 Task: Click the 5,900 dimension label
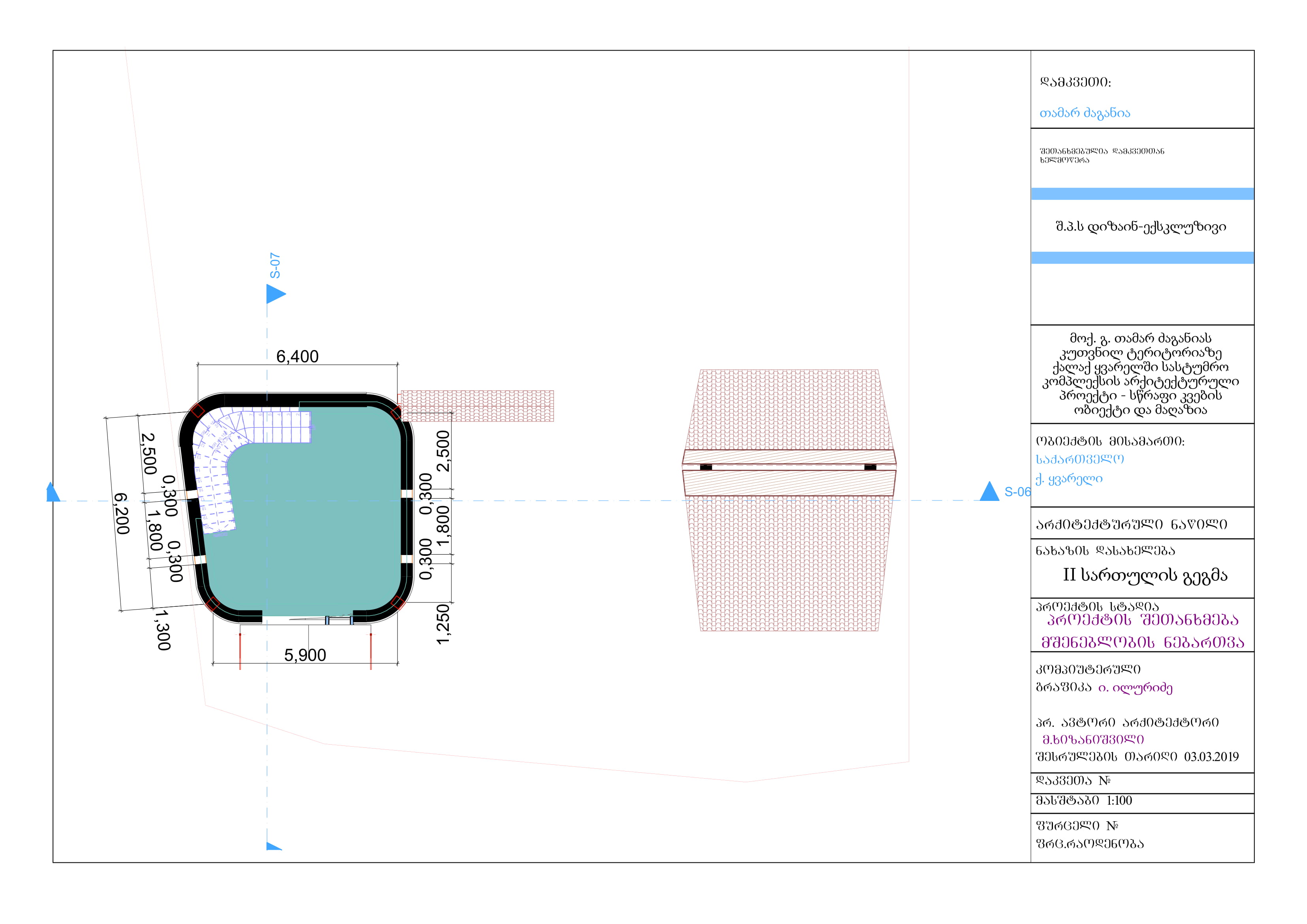pos(305,655)
